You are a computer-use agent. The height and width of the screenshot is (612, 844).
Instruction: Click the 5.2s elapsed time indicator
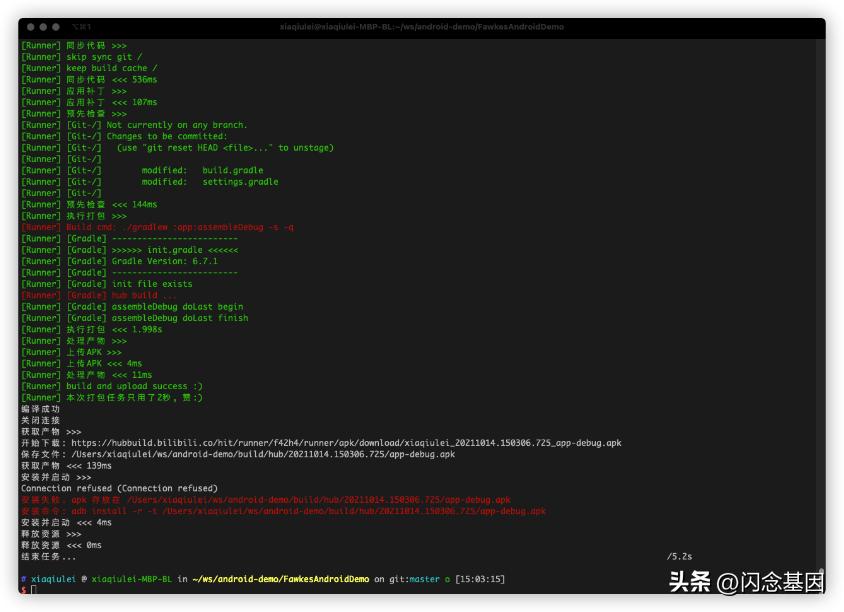pos(679,556)
